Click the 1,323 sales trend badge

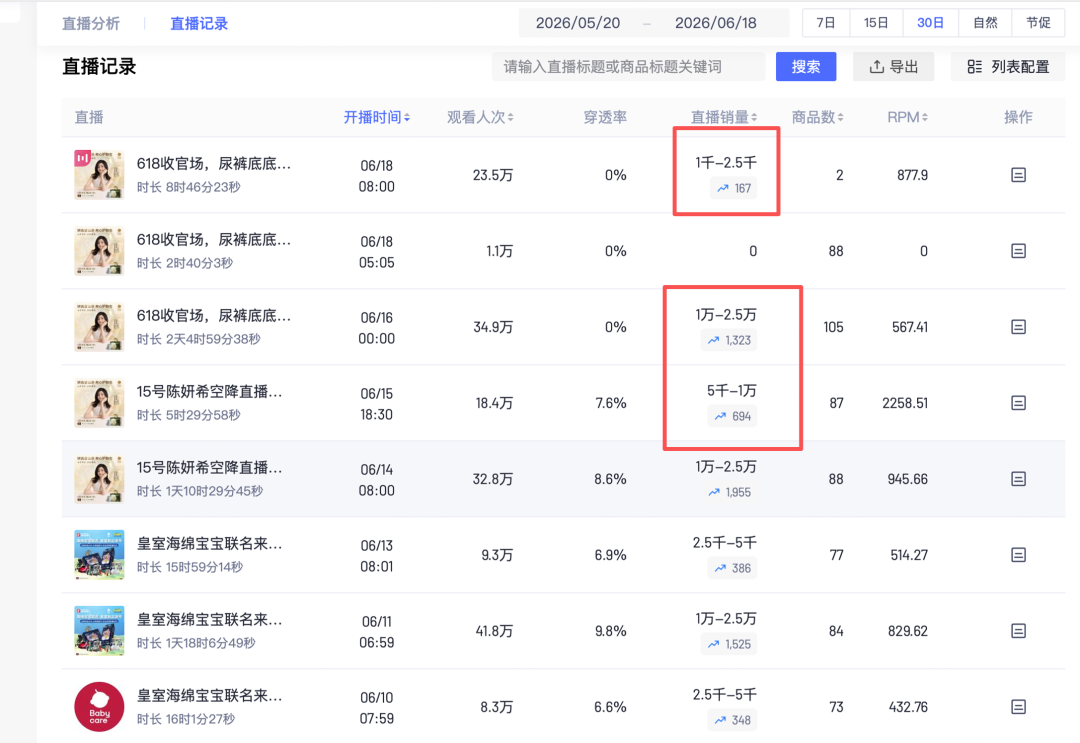(729, 340)
